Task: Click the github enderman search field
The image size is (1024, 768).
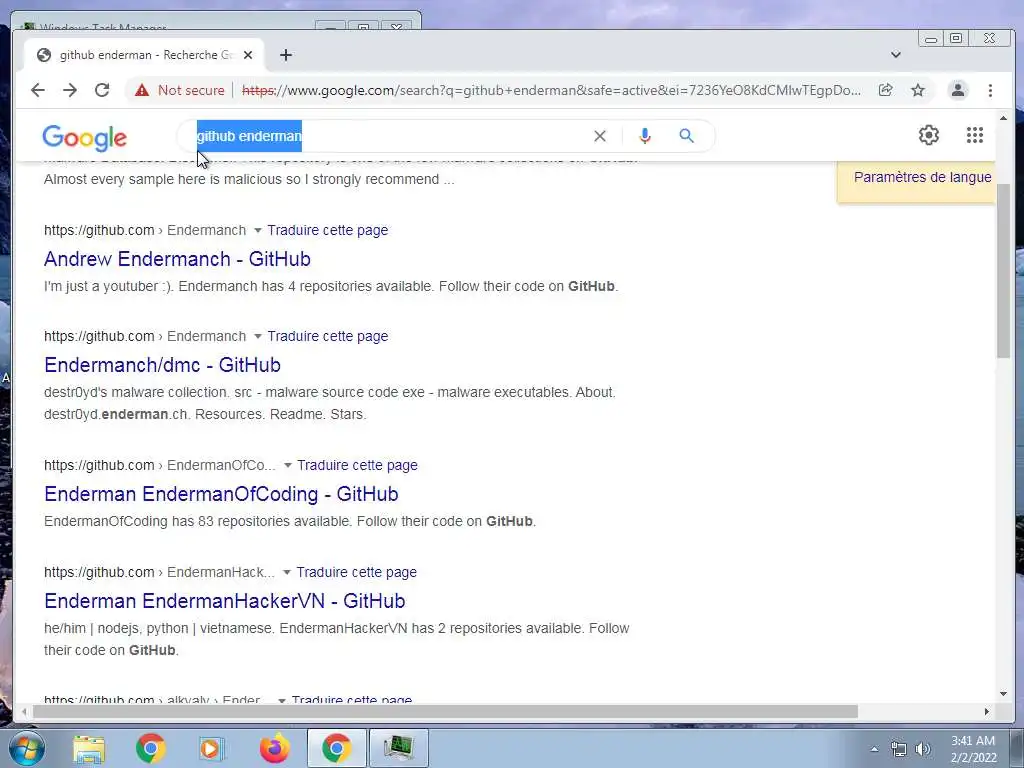Action: [392, 136]
